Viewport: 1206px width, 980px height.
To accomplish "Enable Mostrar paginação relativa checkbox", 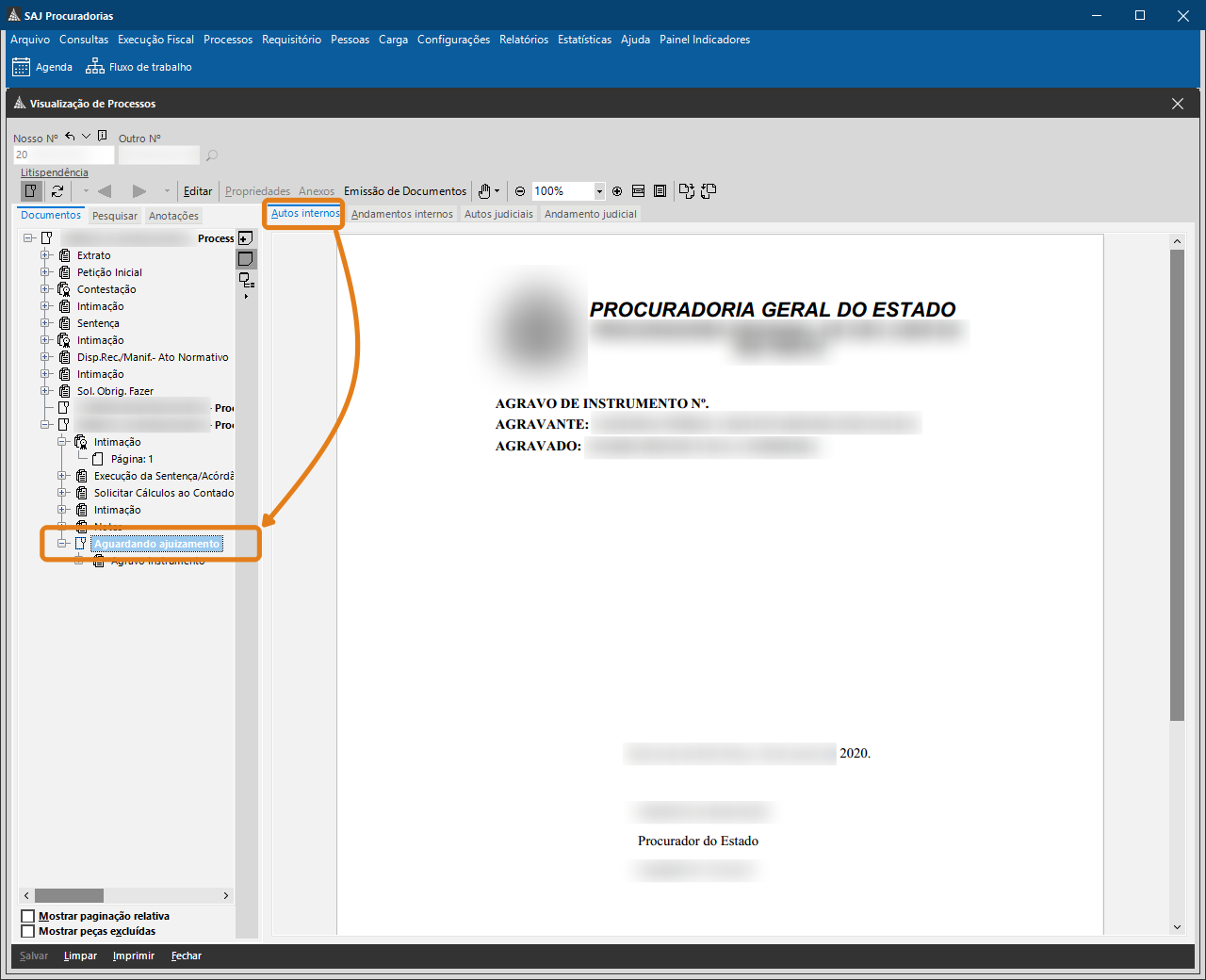I will click(28, 916).
